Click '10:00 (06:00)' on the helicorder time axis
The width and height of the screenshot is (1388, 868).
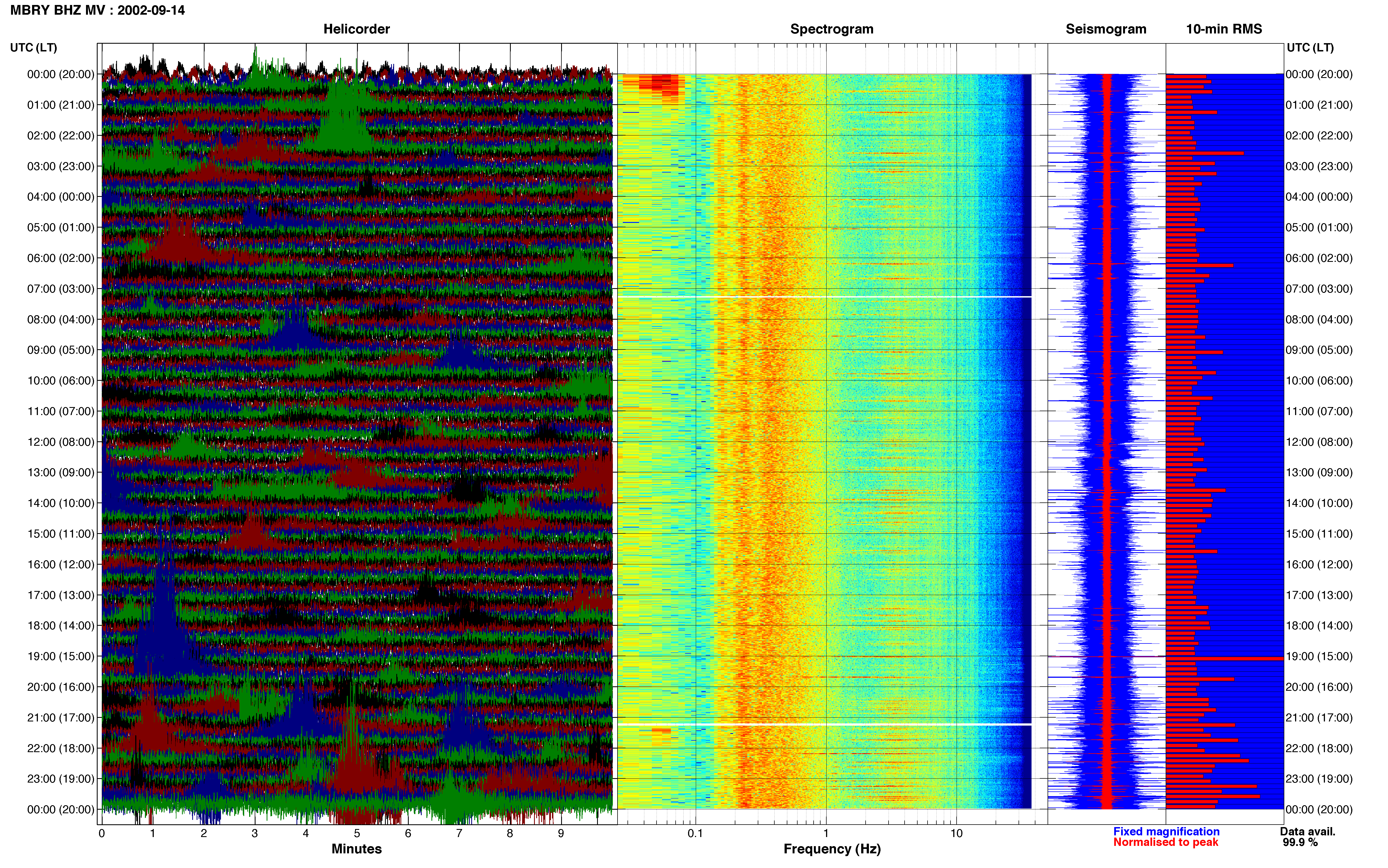61,380
